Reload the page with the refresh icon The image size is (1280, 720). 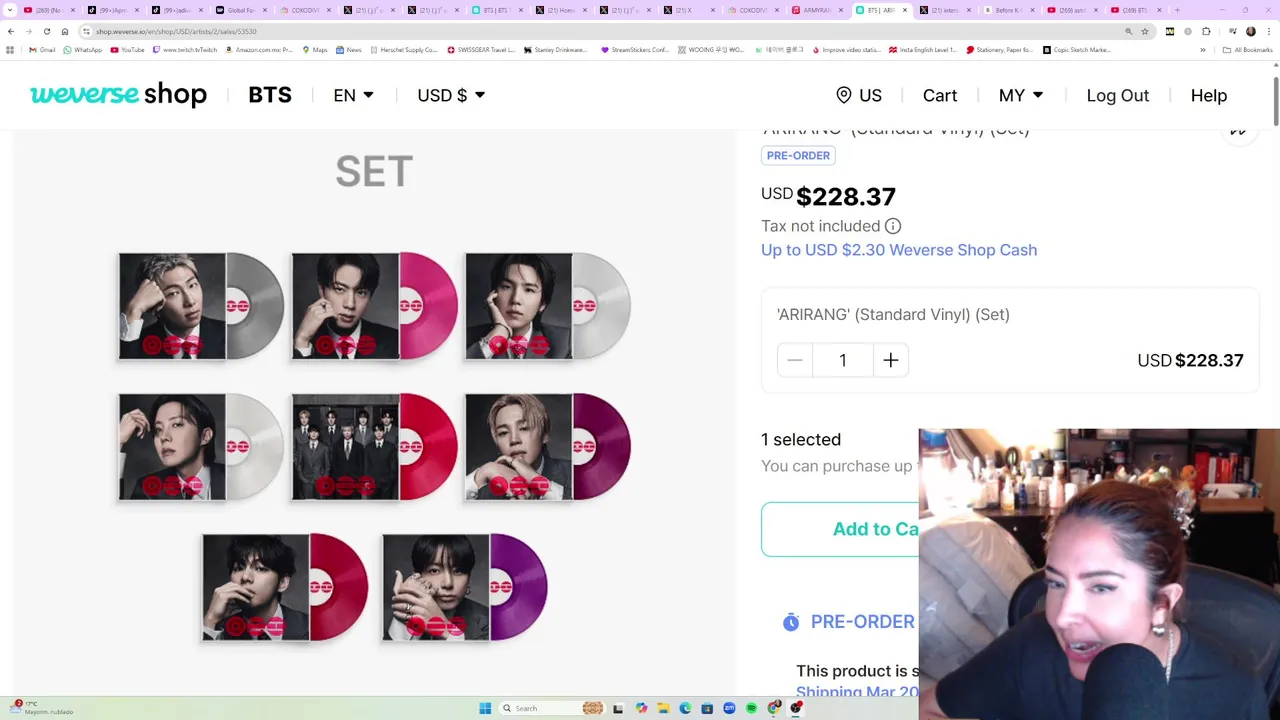[46, 31]
